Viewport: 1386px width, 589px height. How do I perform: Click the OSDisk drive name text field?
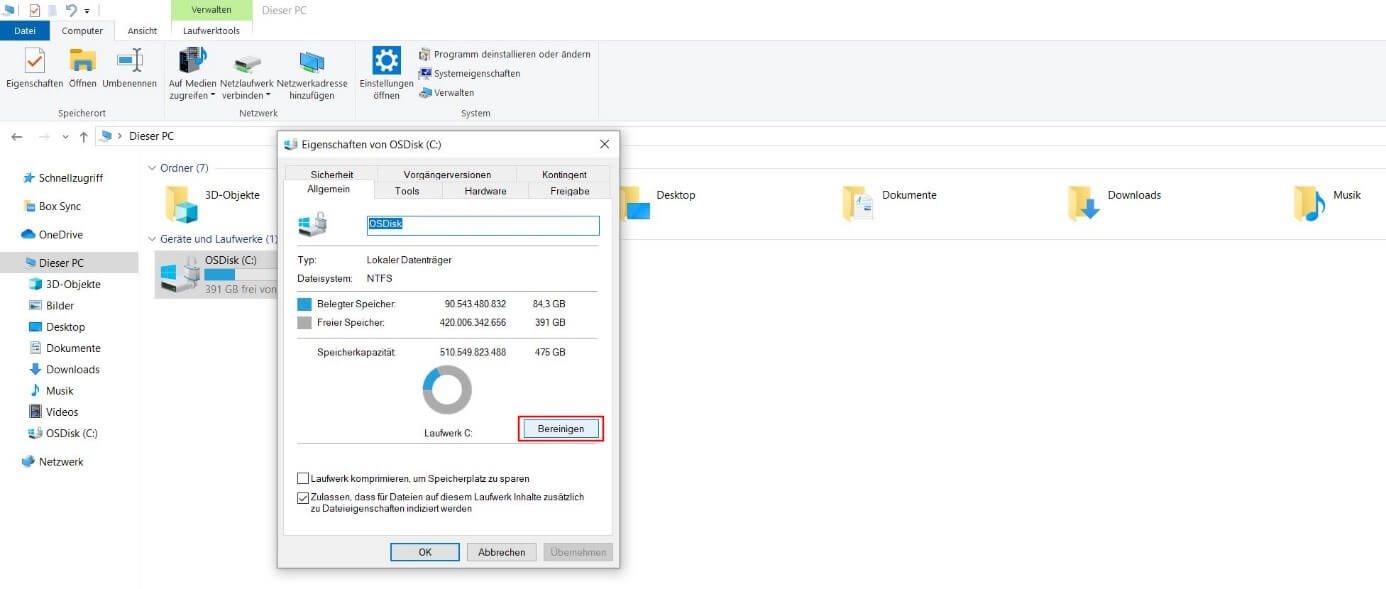tap(483, 225)
